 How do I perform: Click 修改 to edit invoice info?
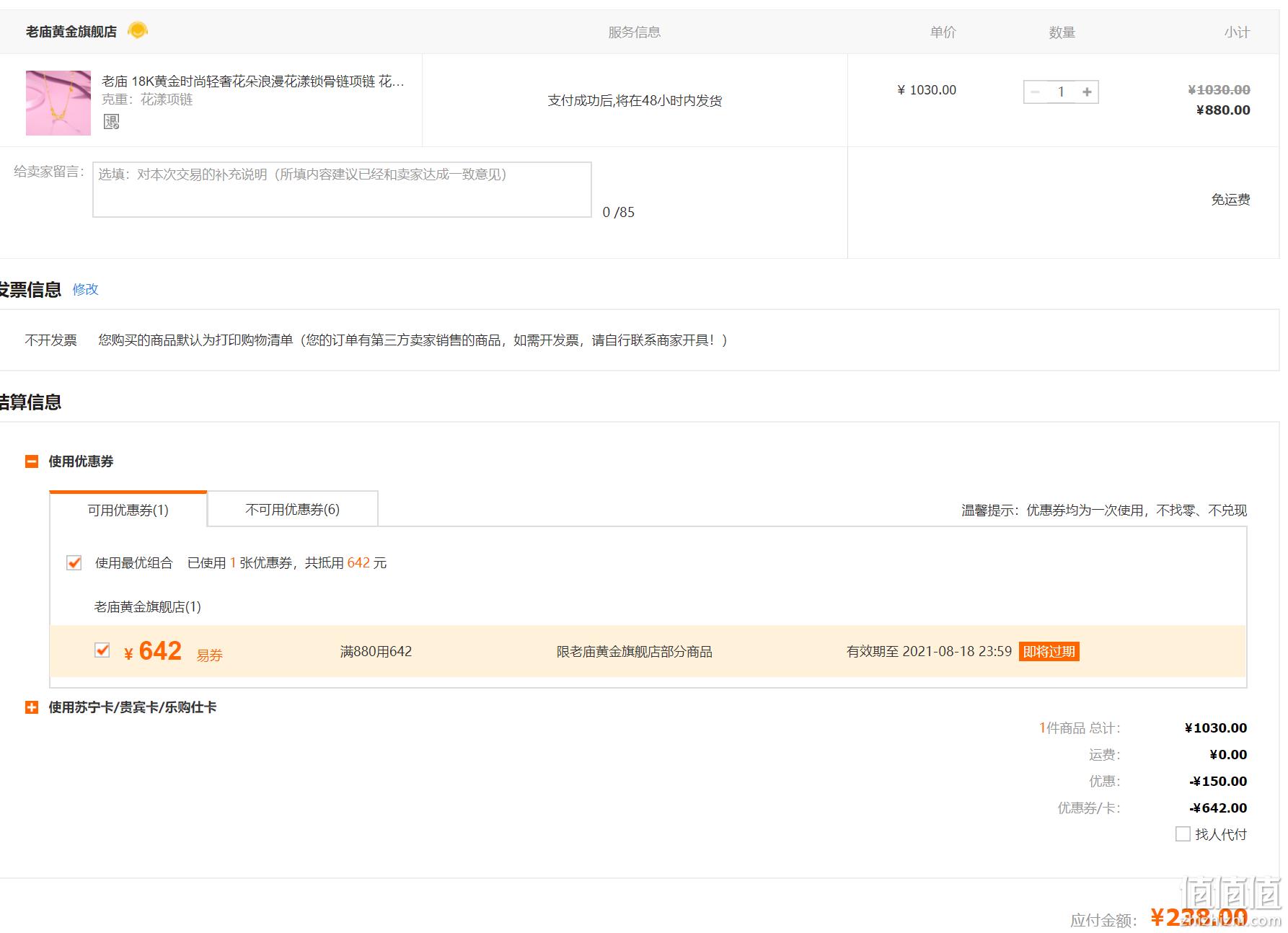tap(85, 289)
